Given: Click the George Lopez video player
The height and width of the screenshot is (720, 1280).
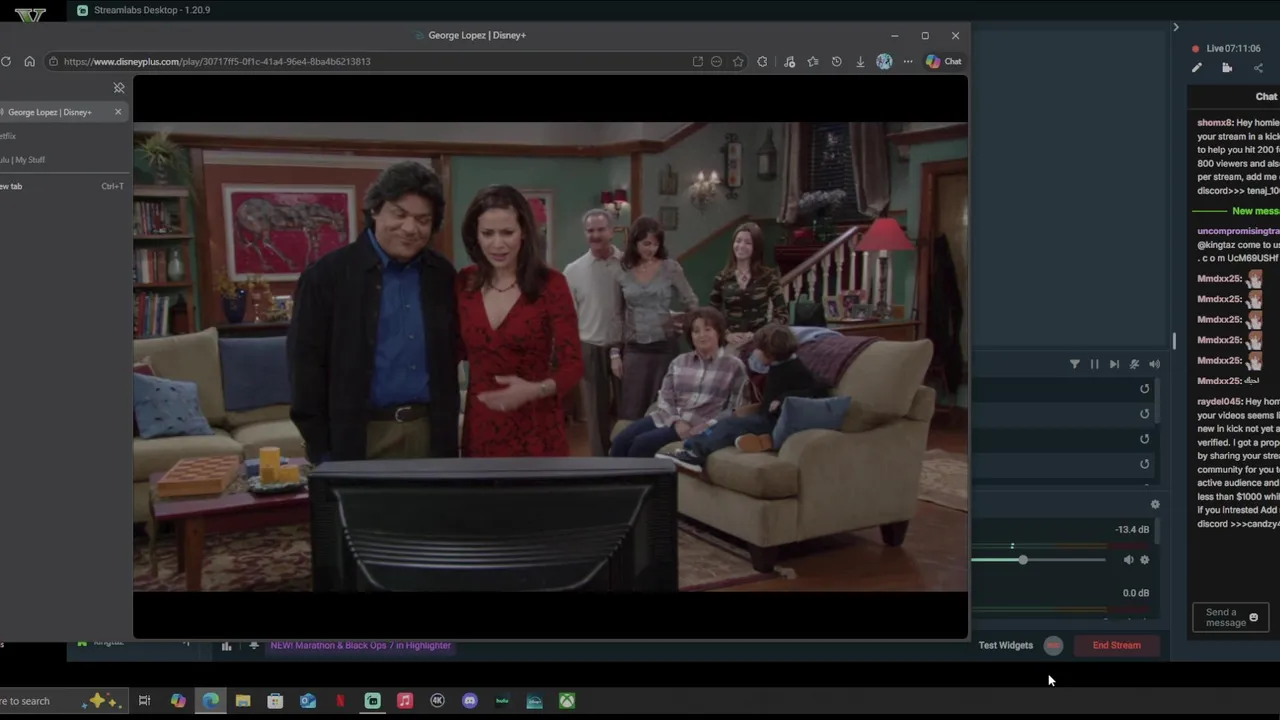Looking at the screenshot, I should (x=550, y=357).
